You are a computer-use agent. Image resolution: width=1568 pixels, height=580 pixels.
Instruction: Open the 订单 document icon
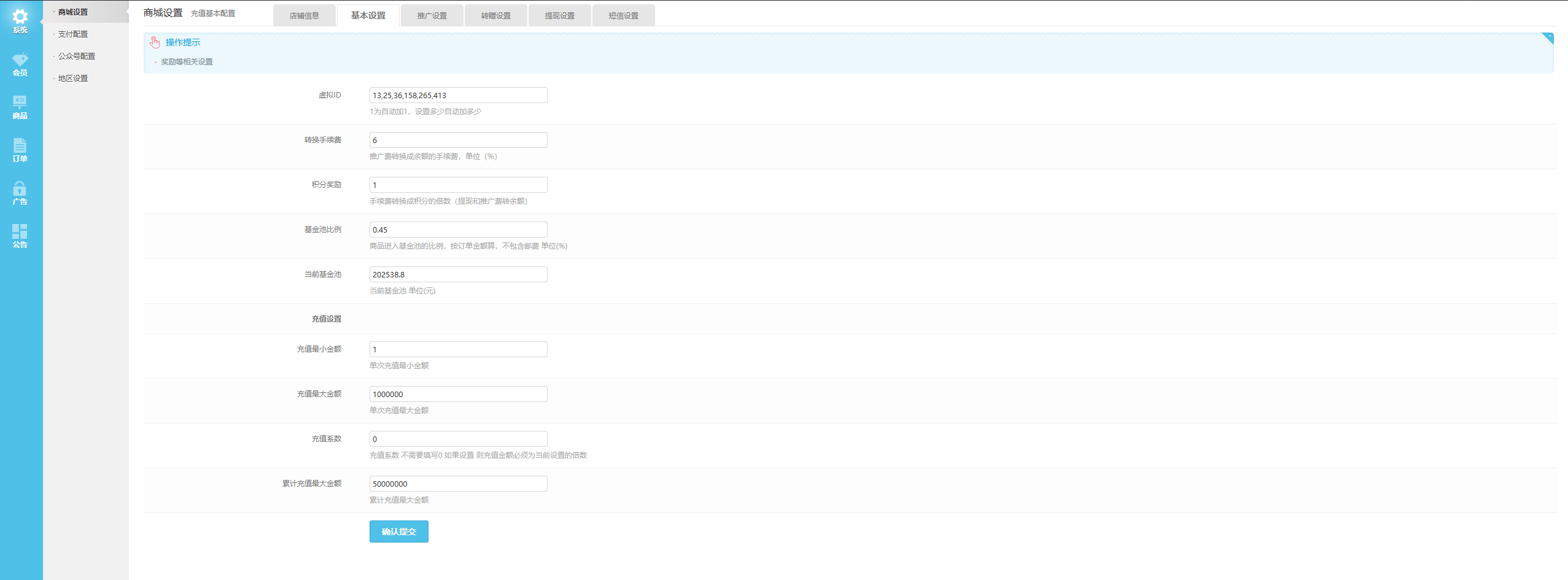pos(20,146)
